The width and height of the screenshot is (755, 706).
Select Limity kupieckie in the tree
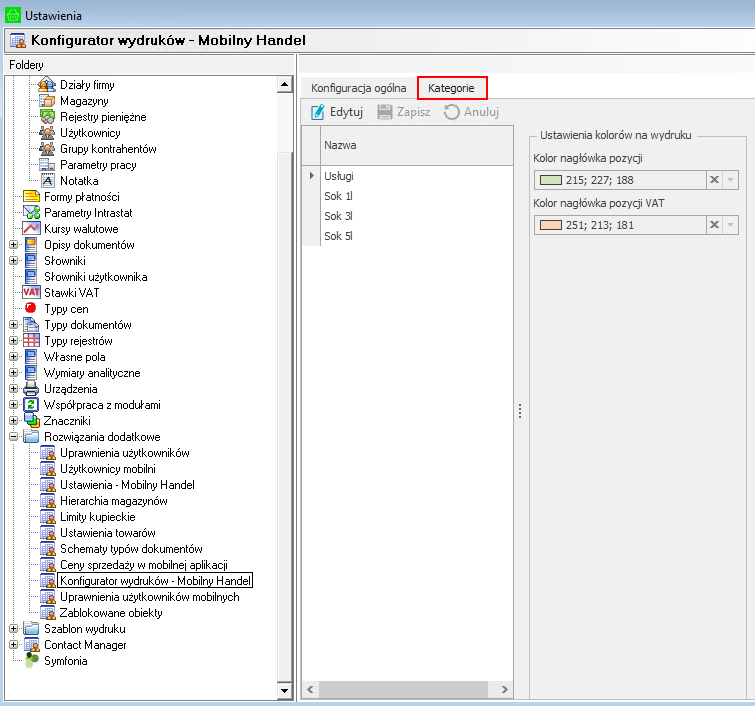point(97,517)
